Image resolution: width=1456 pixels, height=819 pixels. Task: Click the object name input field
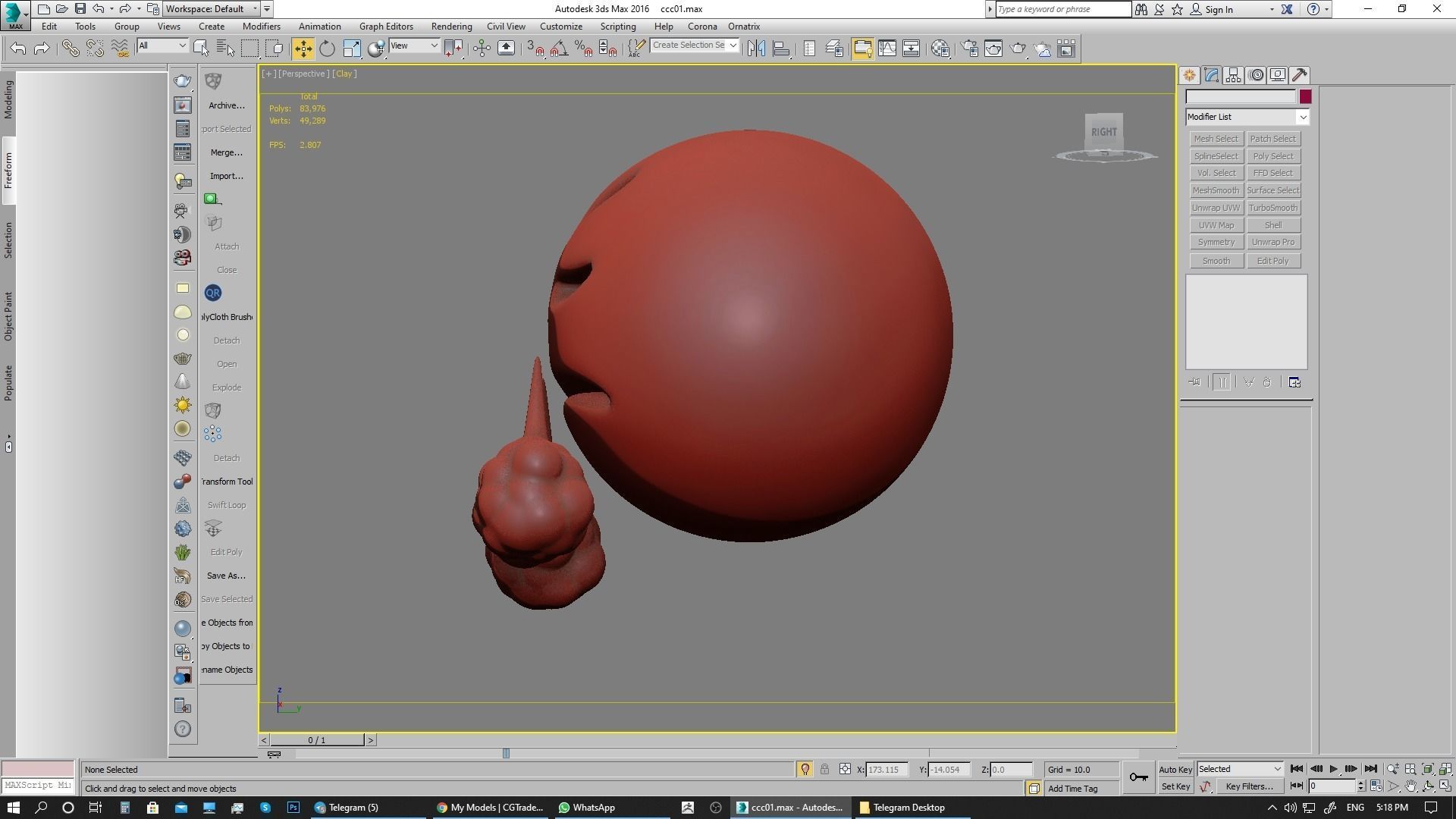[1241, 96]
